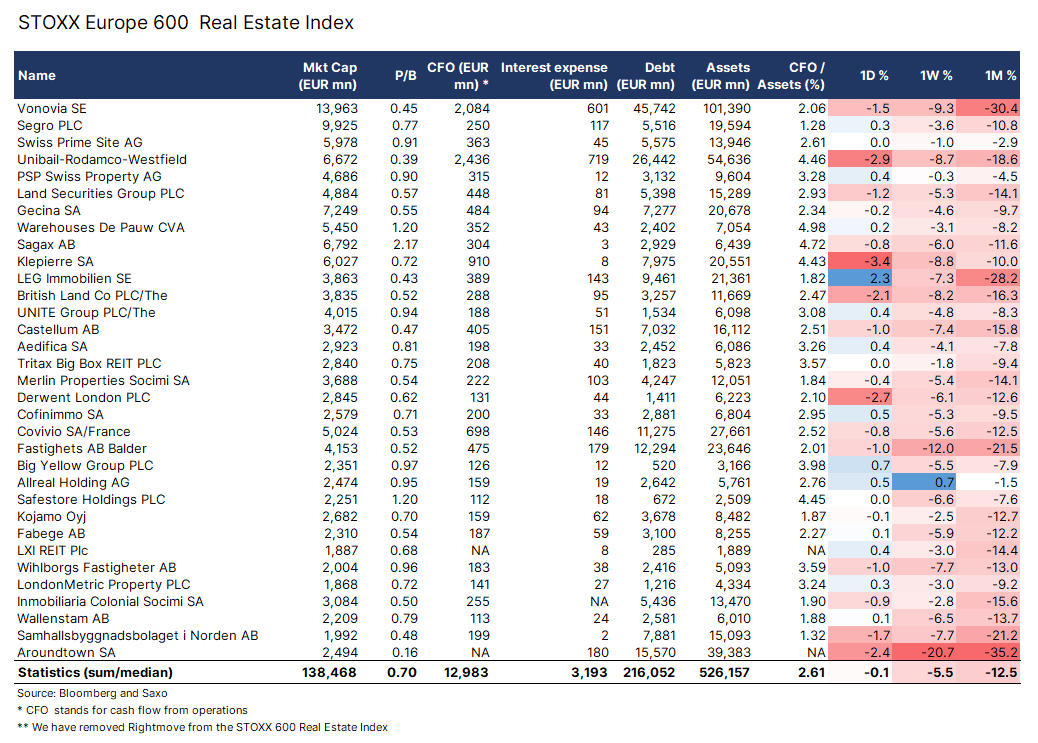The height and width of the screenshot is (743, 1038).
Task: Select the 'Kojamo Oyj' row name
Action: (x=52, y=517)
